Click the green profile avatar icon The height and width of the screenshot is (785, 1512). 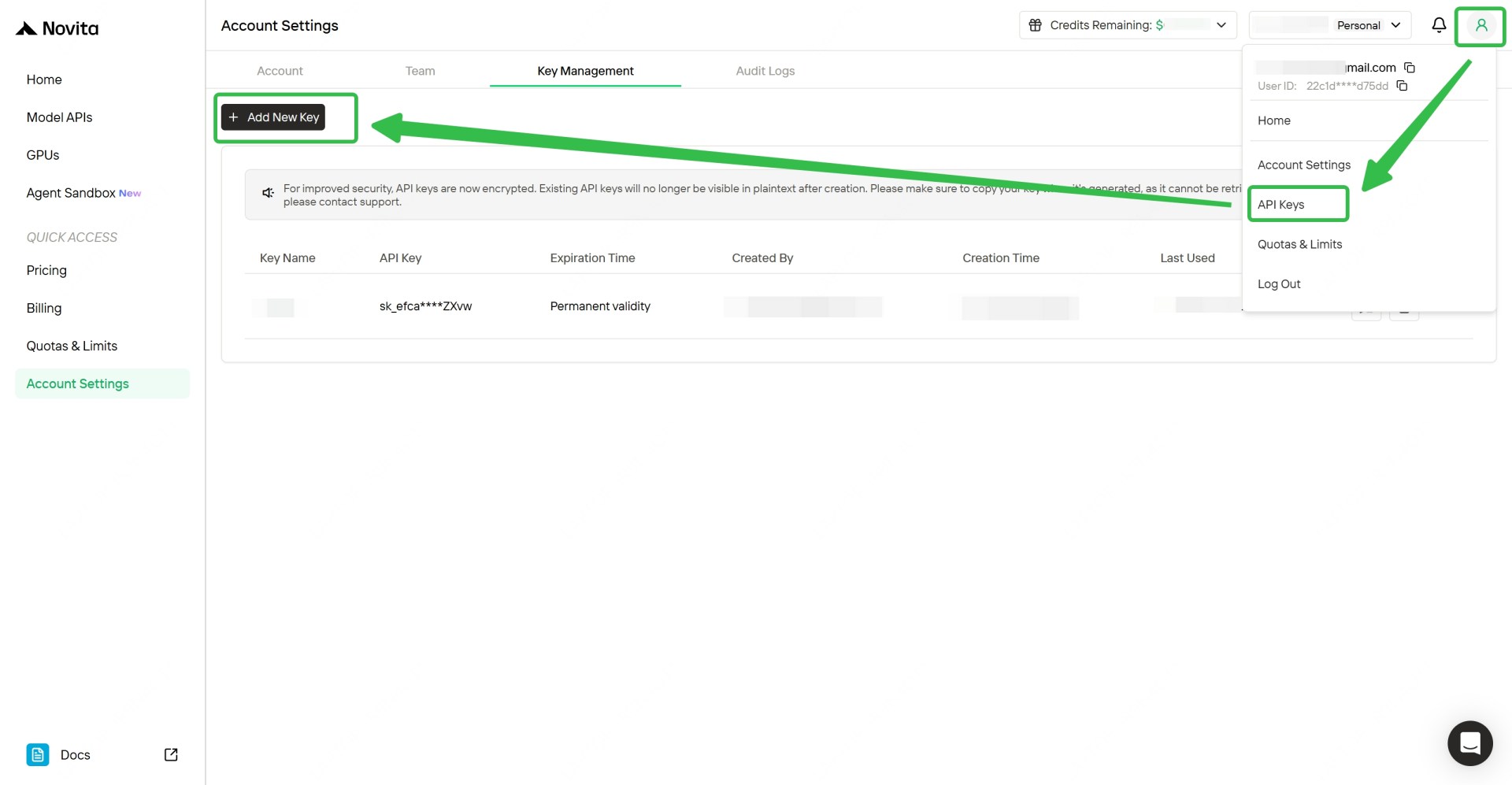point(1480,26)
